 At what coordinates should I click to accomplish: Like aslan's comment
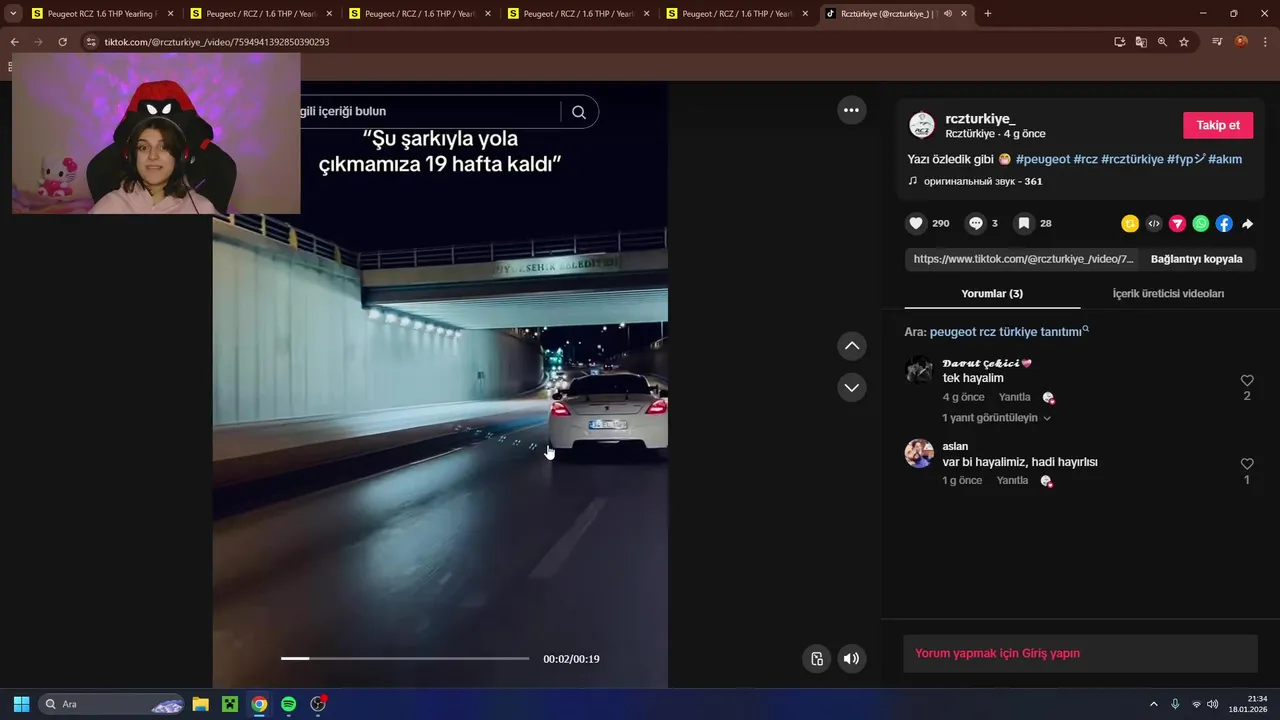[x=1247, y=464]
